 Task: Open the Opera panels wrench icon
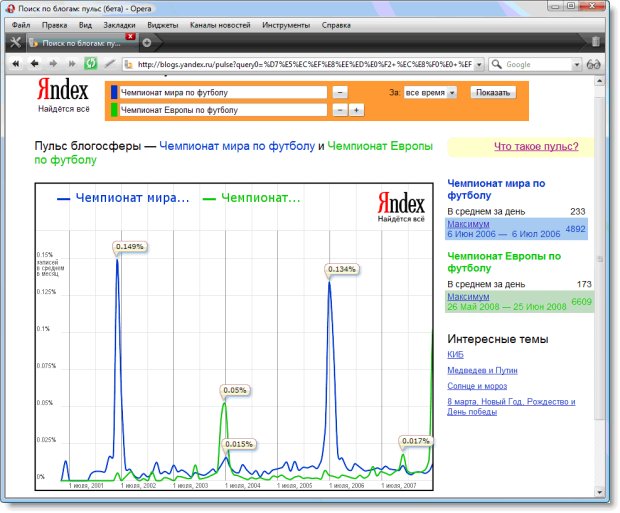[x=15, y=42]
